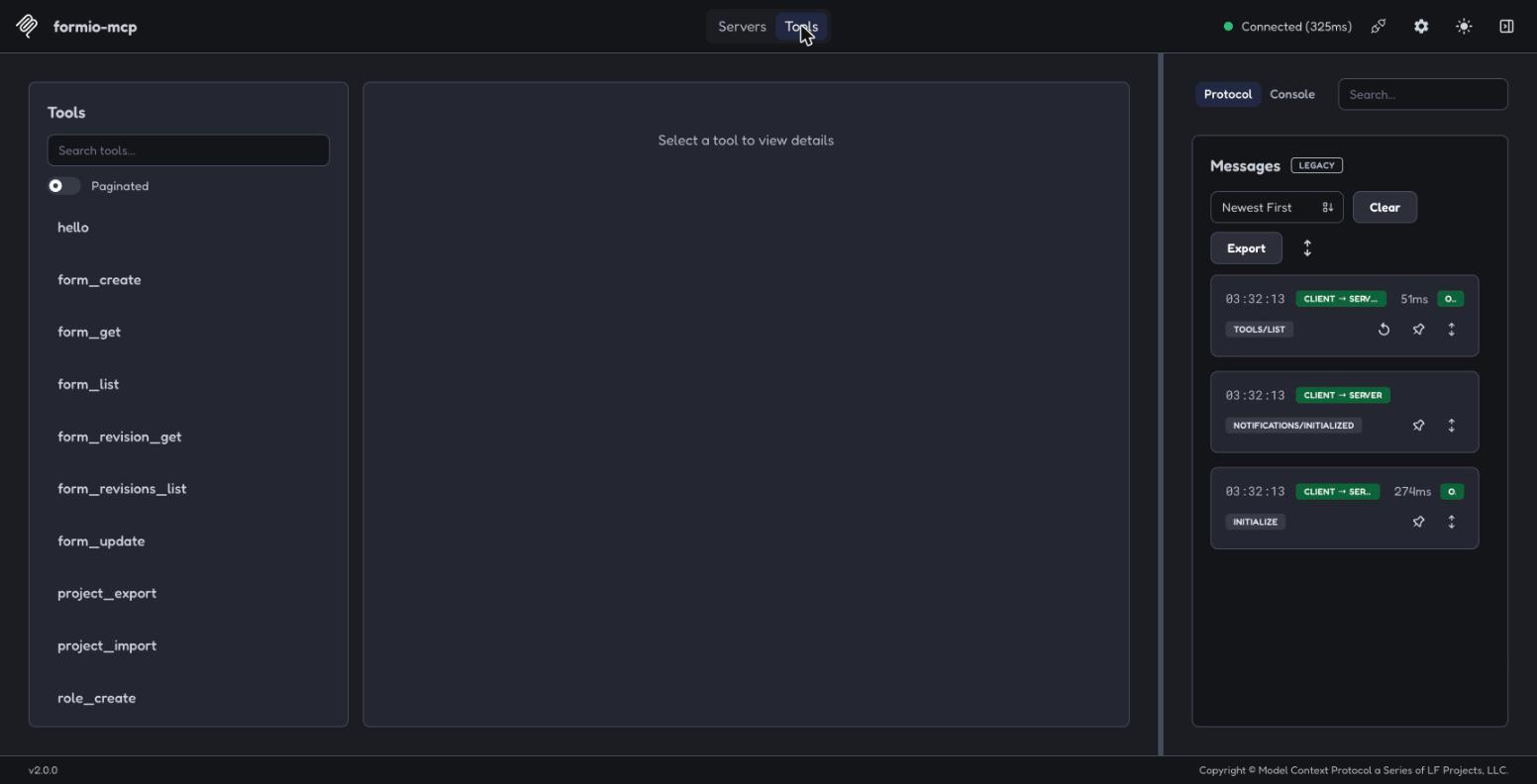The image size is (1537, 784).
Task: Choose the form_update tool
Action: pos(188,541)
